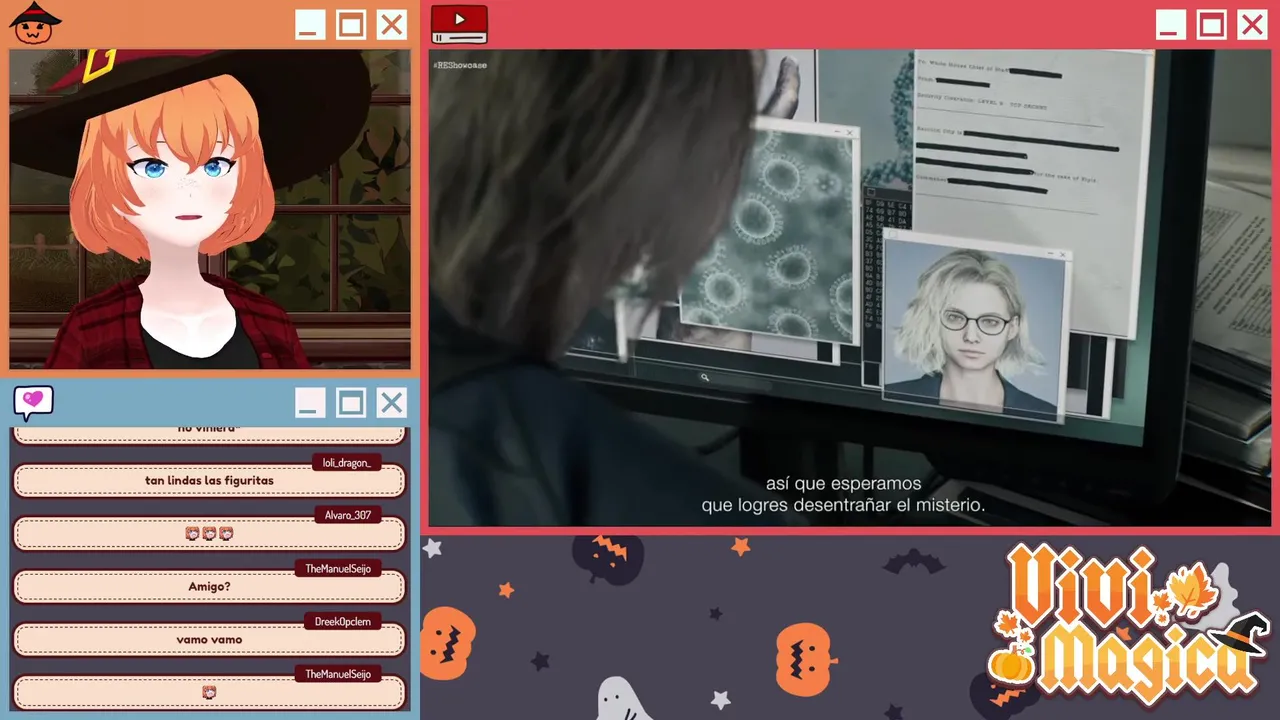The image size is (1280, 720).
Task: Click username loli_dragon_ in chat
Action: click(x=346, y=463)
